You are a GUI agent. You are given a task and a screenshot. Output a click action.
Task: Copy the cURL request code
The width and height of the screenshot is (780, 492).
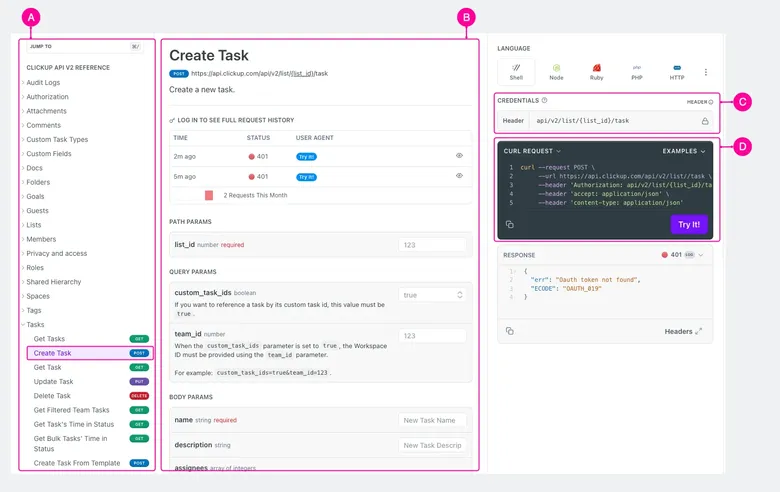(510, 224)
